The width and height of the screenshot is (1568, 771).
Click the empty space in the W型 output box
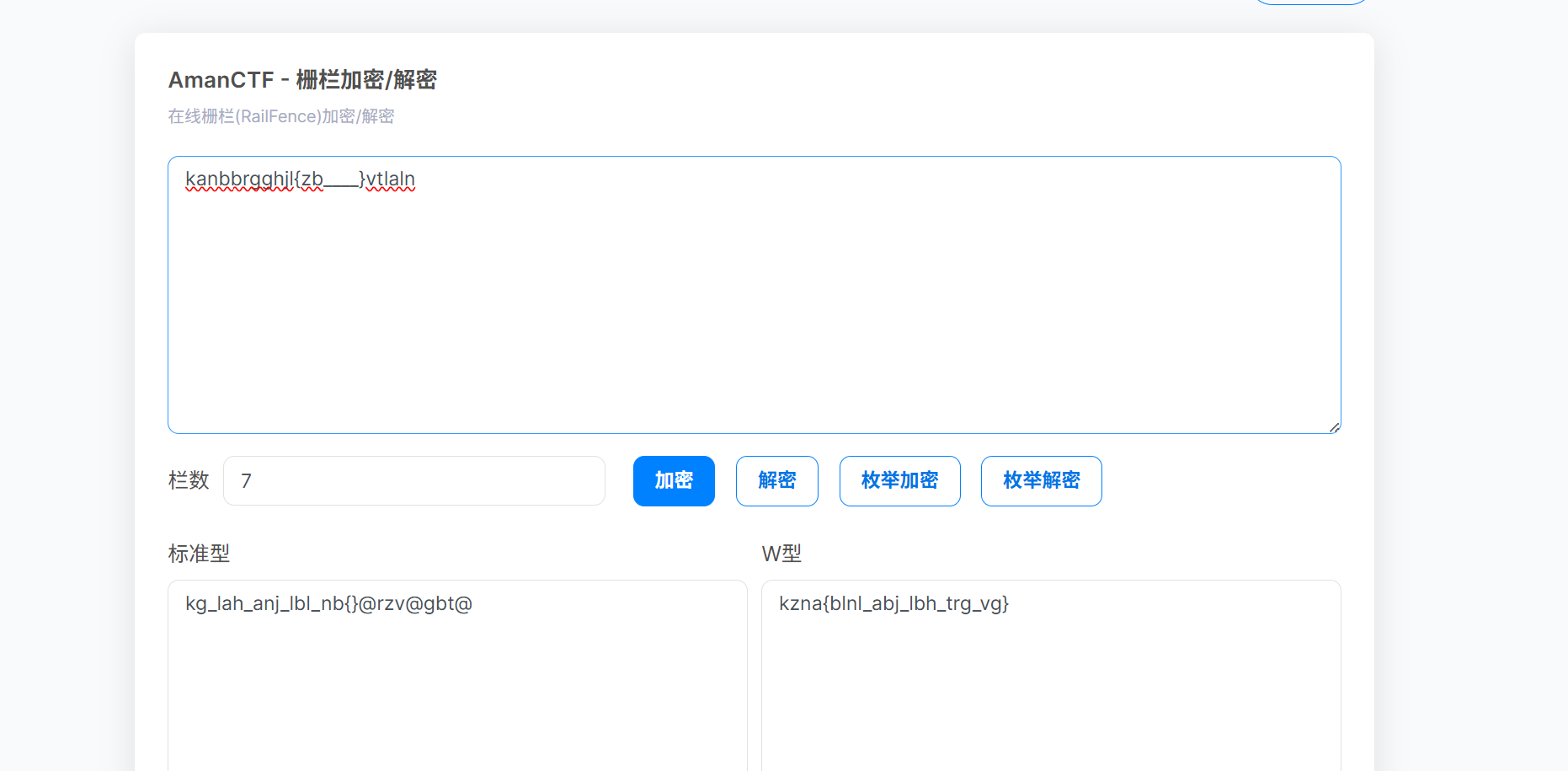[1050, 699]
